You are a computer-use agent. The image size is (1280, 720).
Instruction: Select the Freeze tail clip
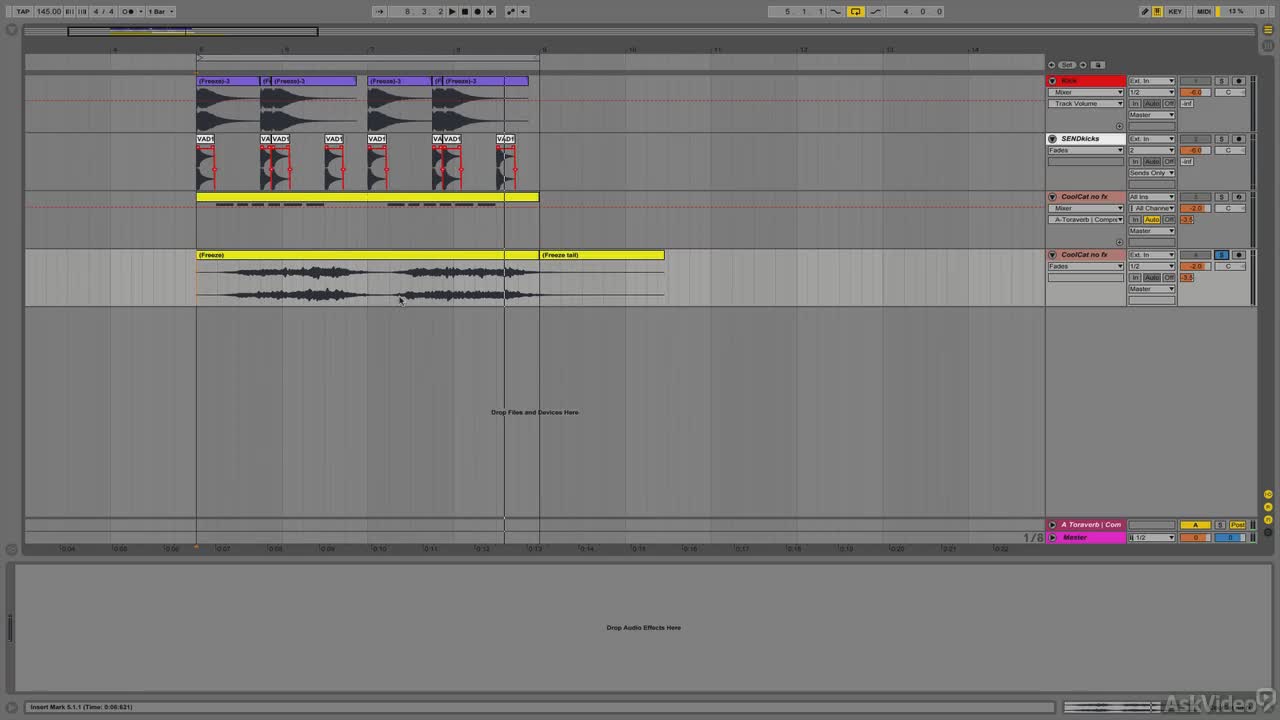601,255
